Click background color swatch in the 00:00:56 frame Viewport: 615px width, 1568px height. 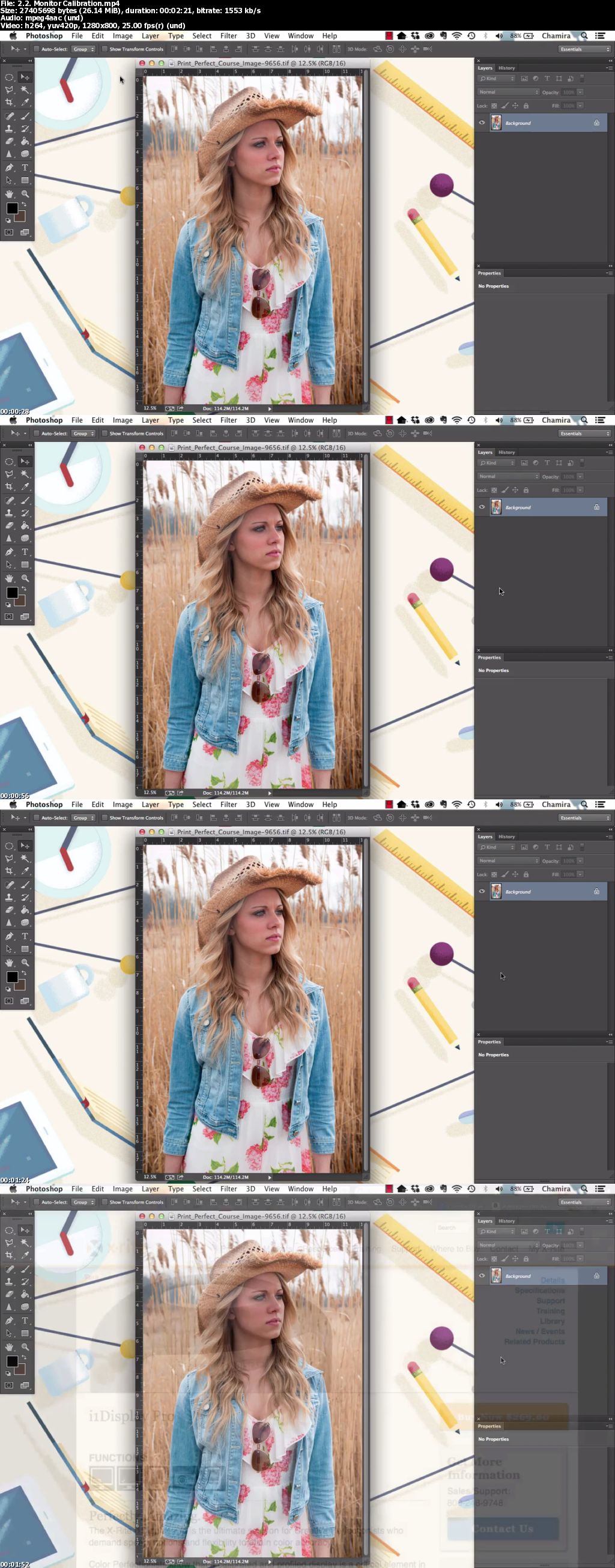click(22, 600)
